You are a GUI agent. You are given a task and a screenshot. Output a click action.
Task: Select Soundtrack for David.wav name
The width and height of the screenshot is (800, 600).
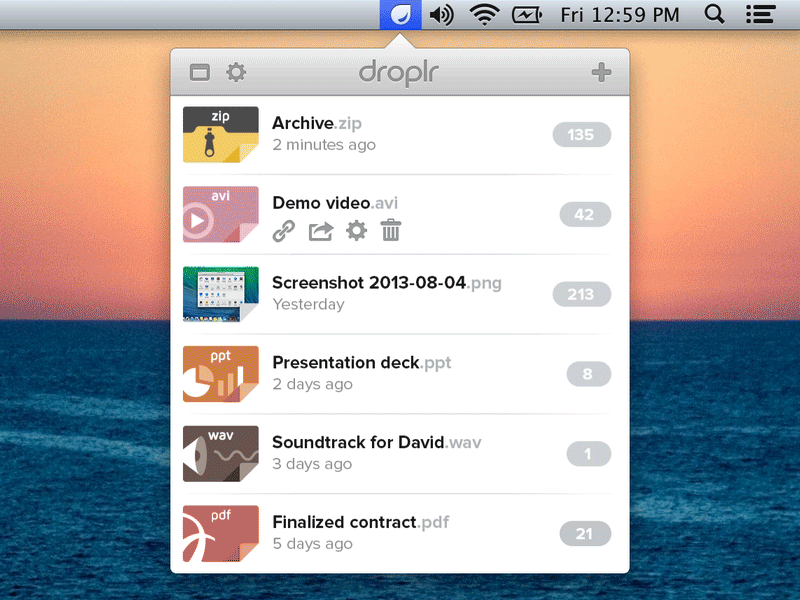(377, 442)
